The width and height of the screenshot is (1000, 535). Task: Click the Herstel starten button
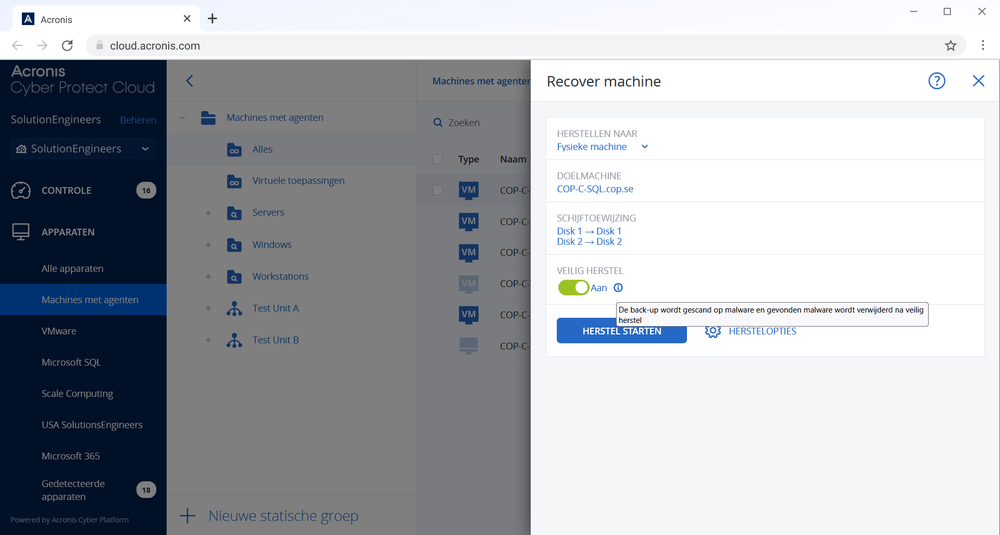click(622, 331)
